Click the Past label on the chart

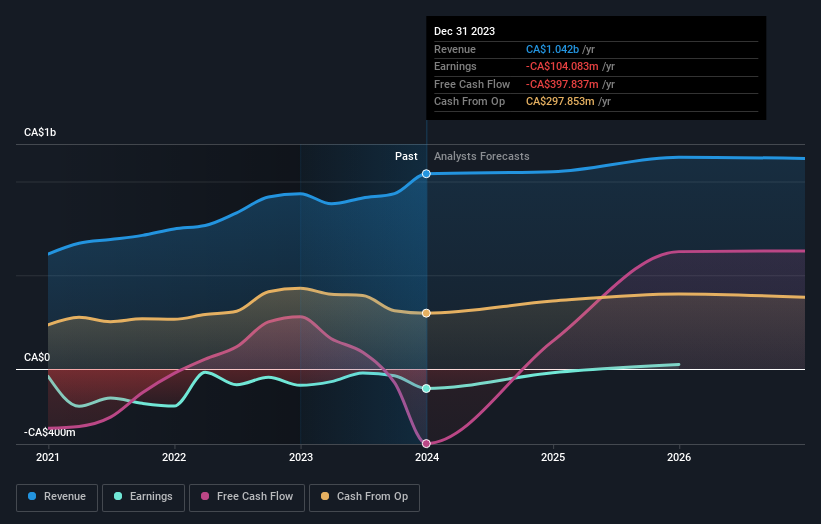coord(406,157)
